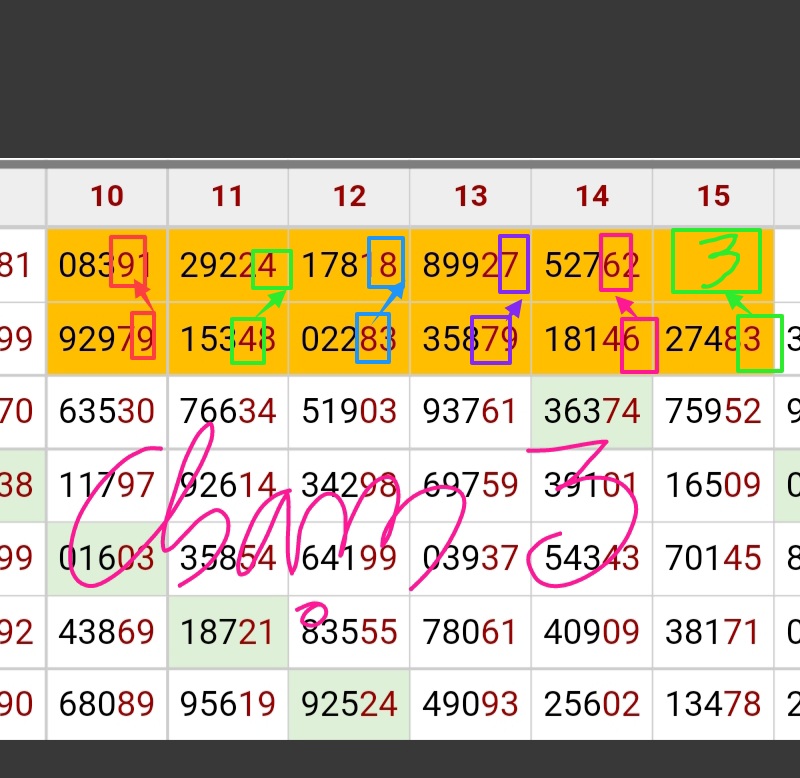800x778 pixels.
Task: Pick the table cell 16509
Action: (x=713, y=485)
